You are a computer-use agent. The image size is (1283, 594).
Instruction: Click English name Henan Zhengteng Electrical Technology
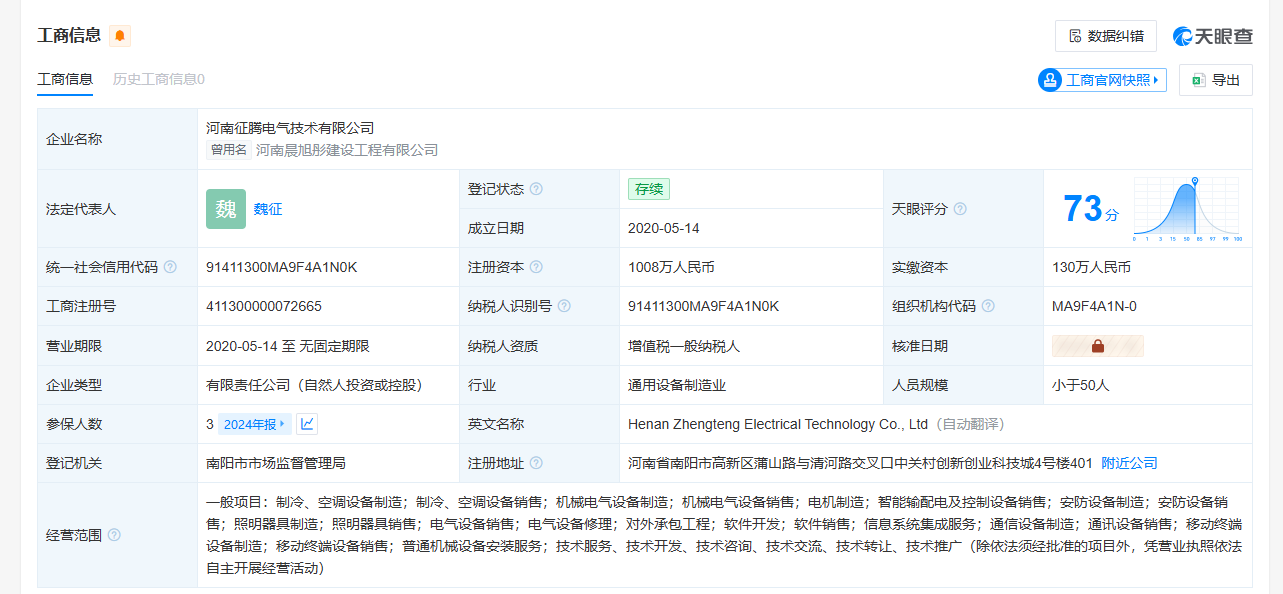[780, 424]
